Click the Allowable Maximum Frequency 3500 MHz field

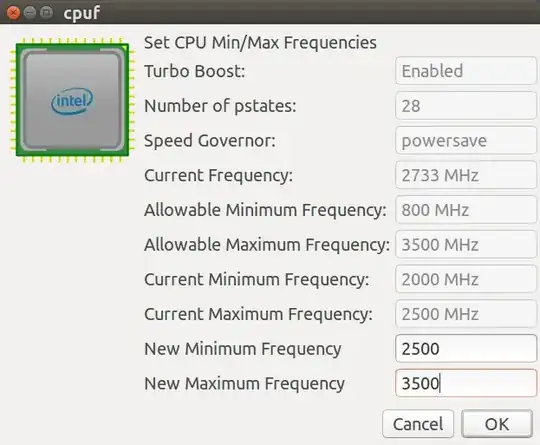click(466, 245)
